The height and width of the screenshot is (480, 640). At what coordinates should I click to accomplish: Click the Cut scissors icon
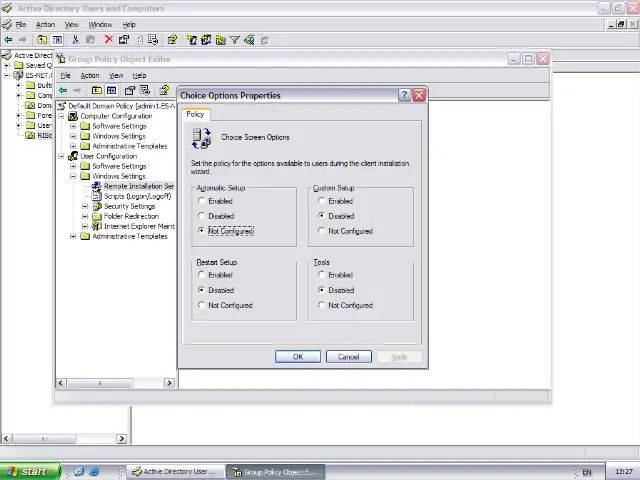[75, 40]
